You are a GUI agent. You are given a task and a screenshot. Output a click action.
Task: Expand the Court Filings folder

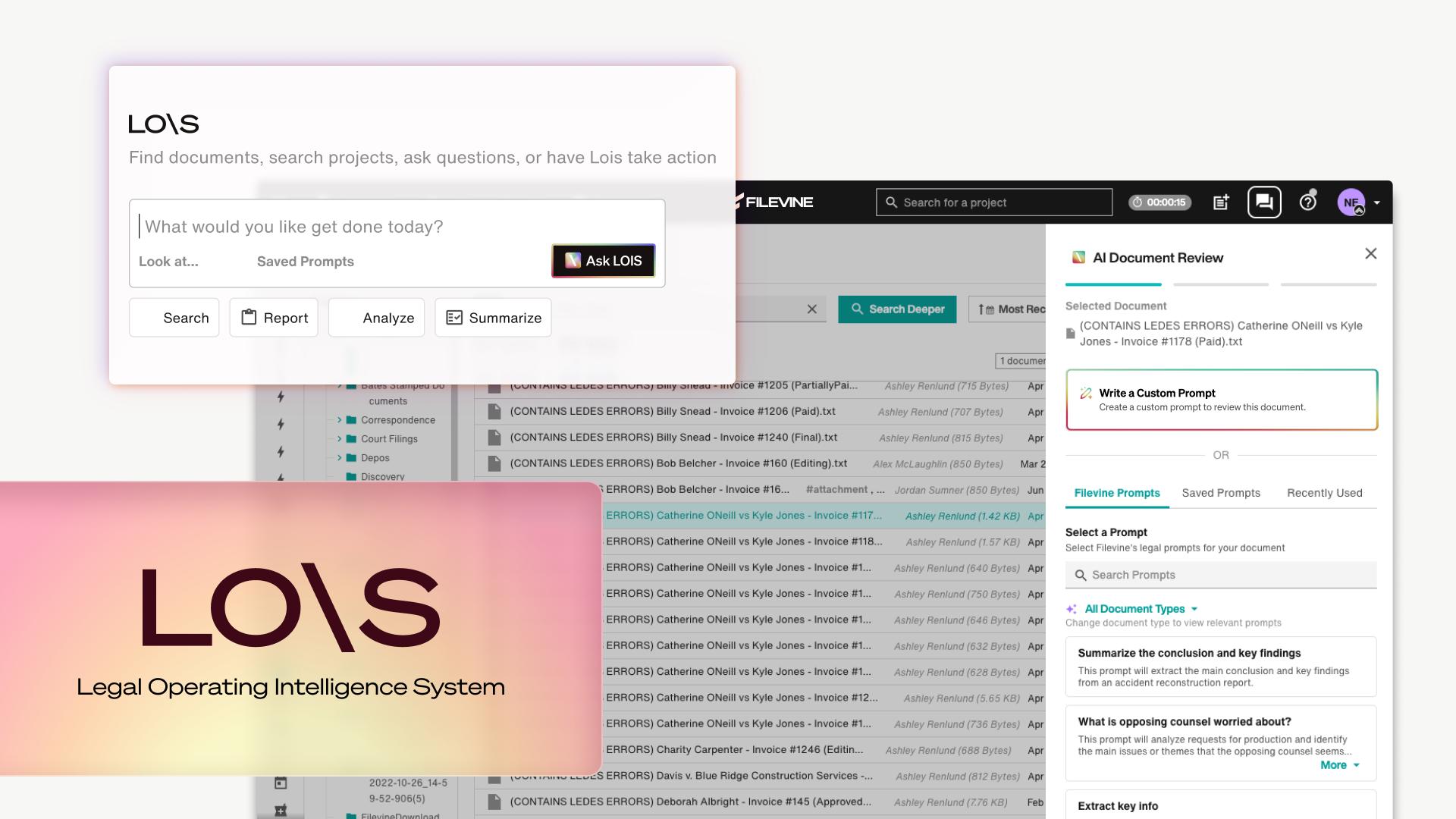339,438
